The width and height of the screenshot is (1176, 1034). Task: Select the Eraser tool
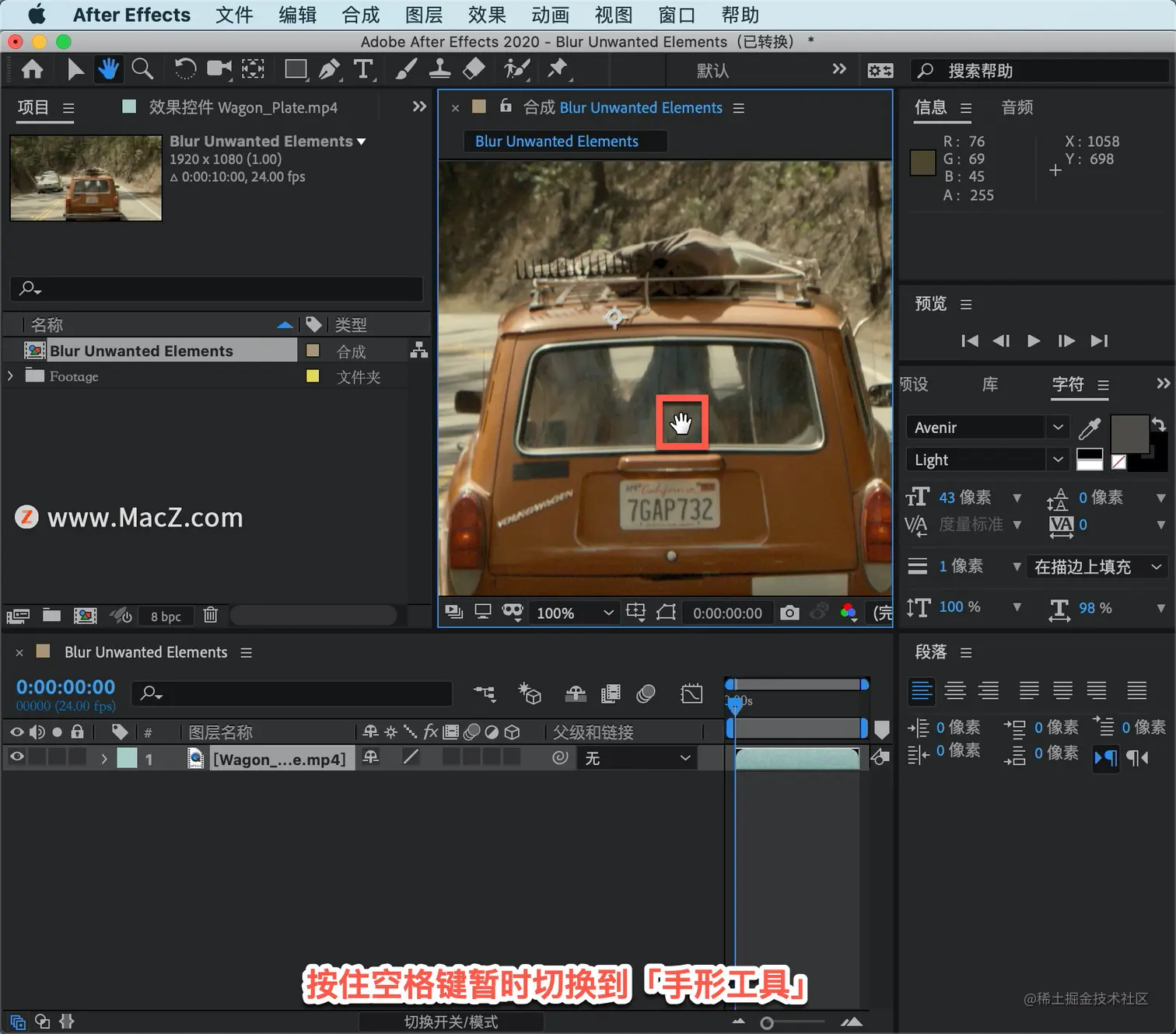coord(474,69)
